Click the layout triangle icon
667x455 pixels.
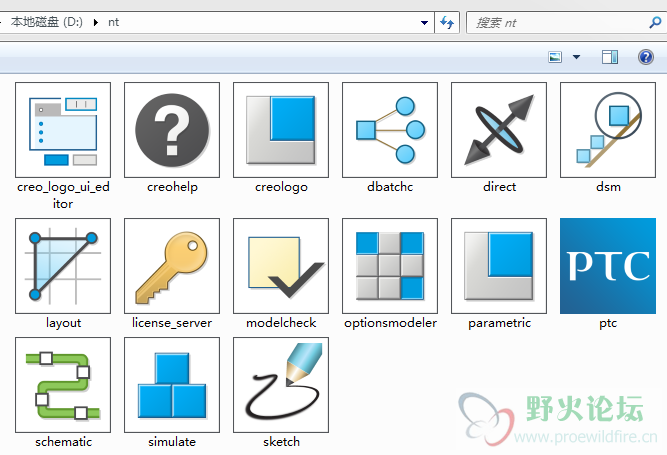tap(63, 266)
